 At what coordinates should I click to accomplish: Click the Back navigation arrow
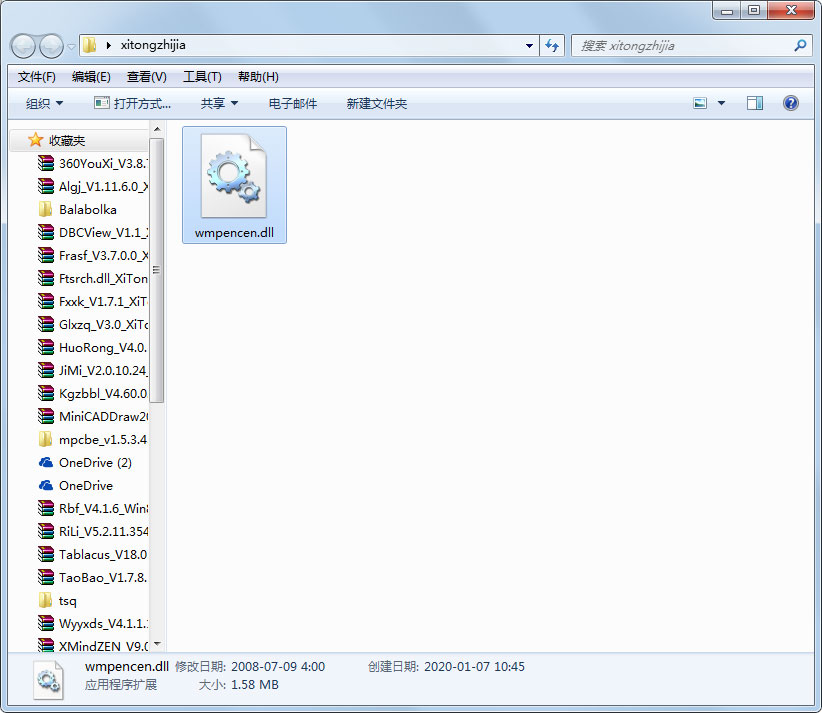pos(22,46)
